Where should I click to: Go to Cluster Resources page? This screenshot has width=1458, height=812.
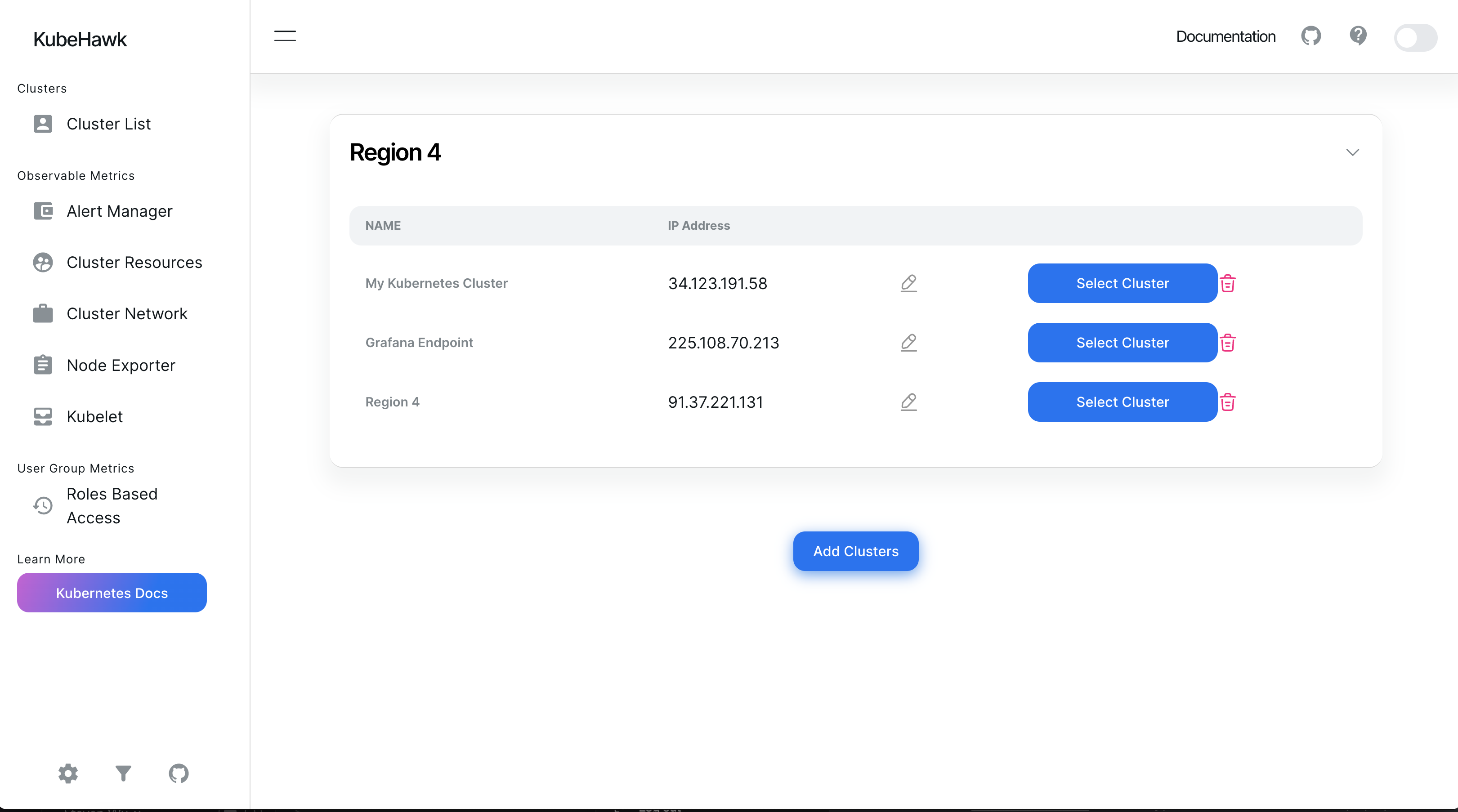point(134,263)
